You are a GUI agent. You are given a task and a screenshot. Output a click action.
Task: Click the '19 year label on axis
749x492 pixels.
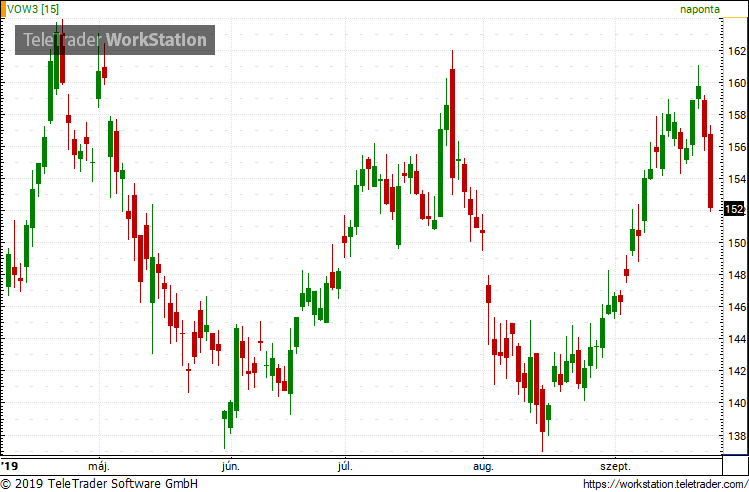9,467
